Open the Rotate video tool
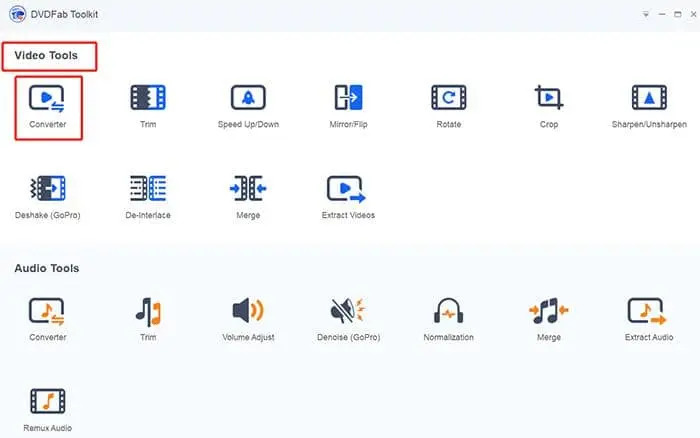This screenshot has height=438, width=700. (x=448, y=98)
